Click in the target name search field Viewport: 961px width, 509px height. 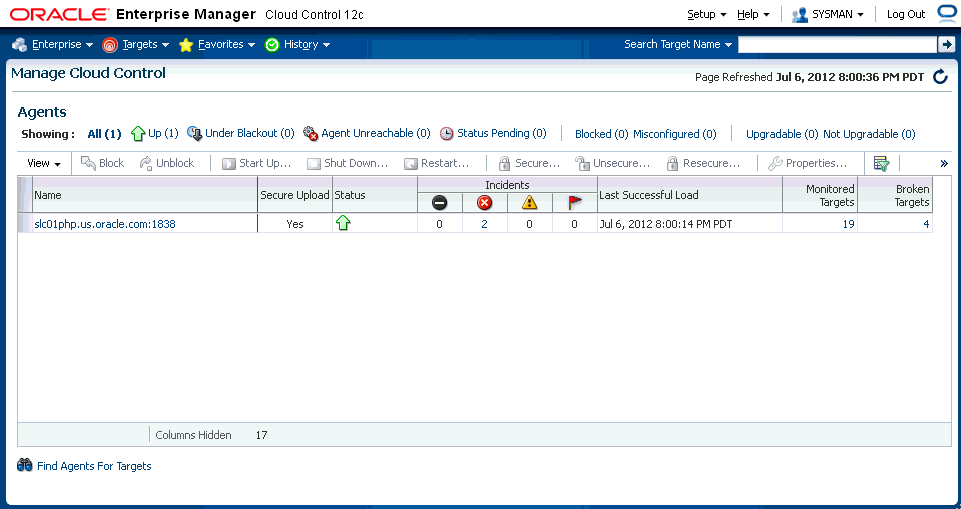click(837, 44)
